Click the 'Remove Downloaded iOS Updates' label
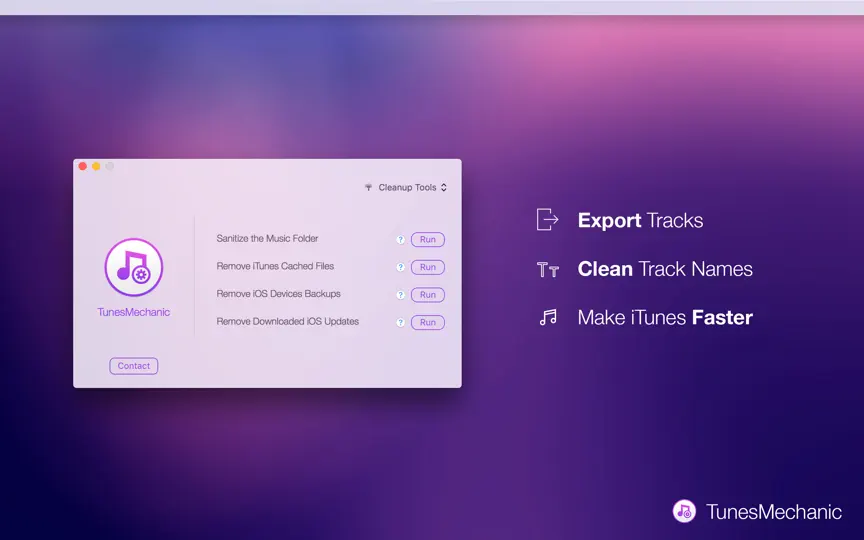864x540 pixels. tap(288, 321)
